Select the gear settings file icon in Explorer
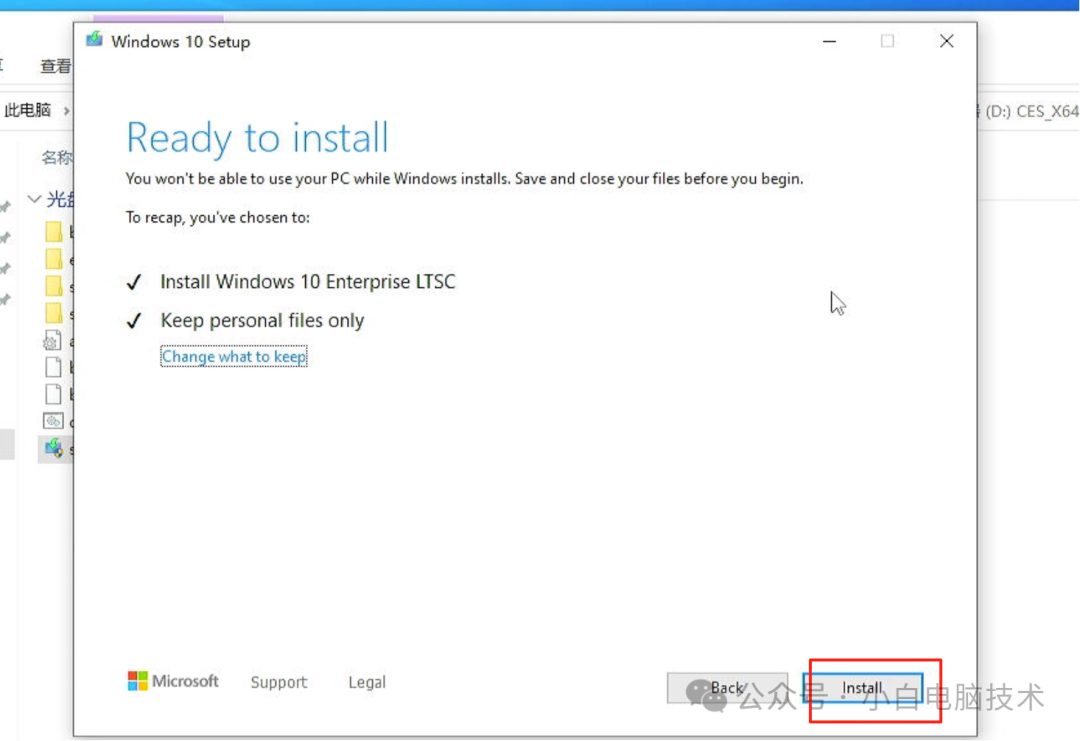1080x741 pixels. 52,340
